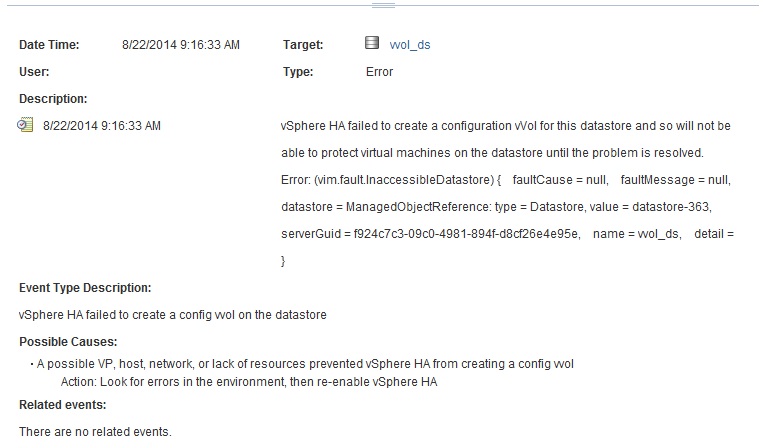Open the wol_ds target link
763x448 pixels.
410,45
